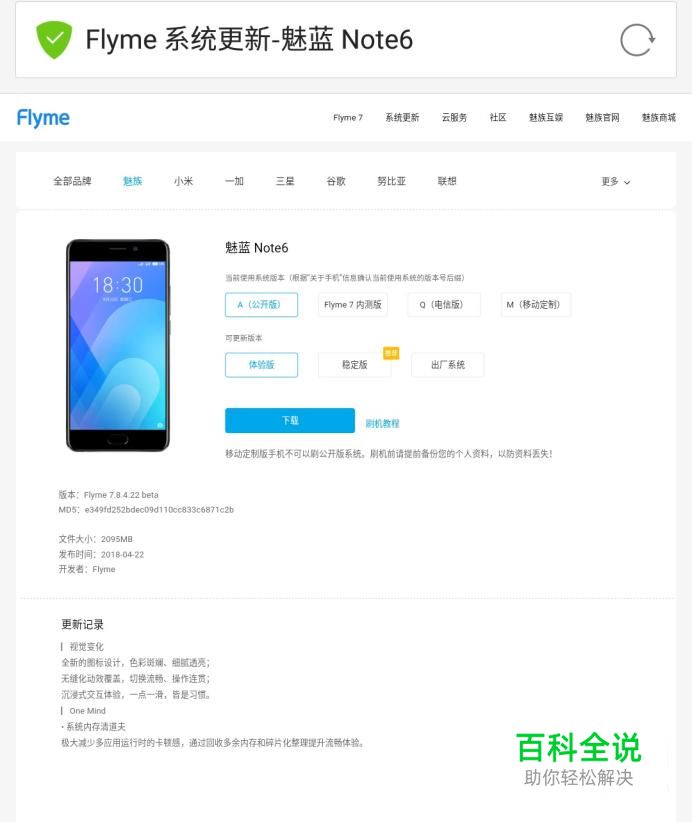
Task: Open the 系统更新 navigation menu item
Action: point(402,117)
